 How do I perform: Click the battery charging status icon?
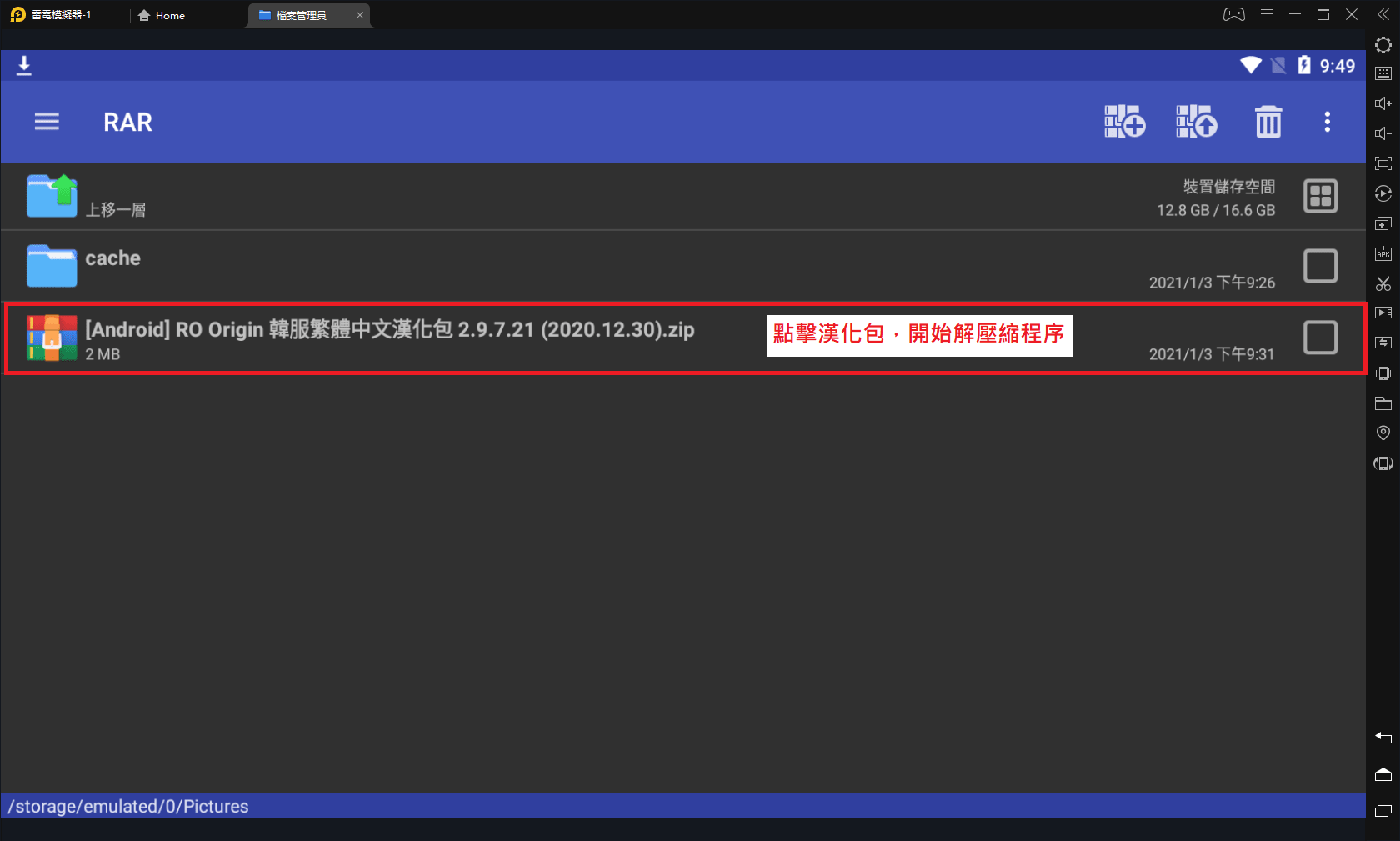[1304, 65]
